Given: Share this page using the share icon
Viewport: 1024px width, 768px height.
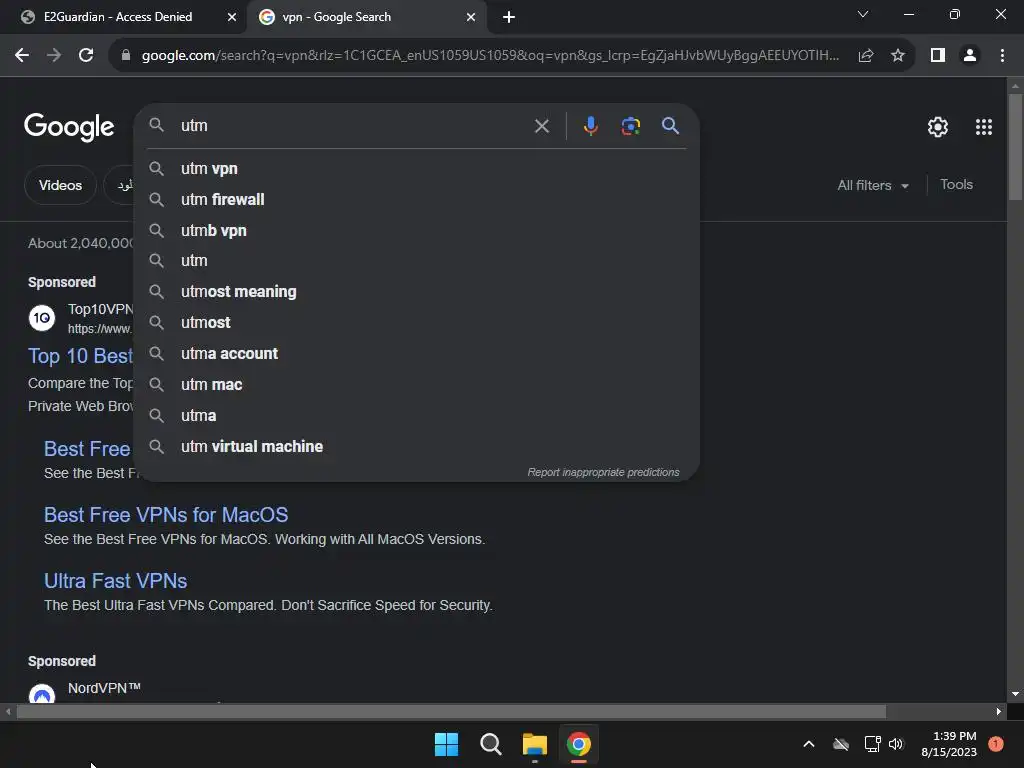Looking at the screenshot, I should coord(866,56).
